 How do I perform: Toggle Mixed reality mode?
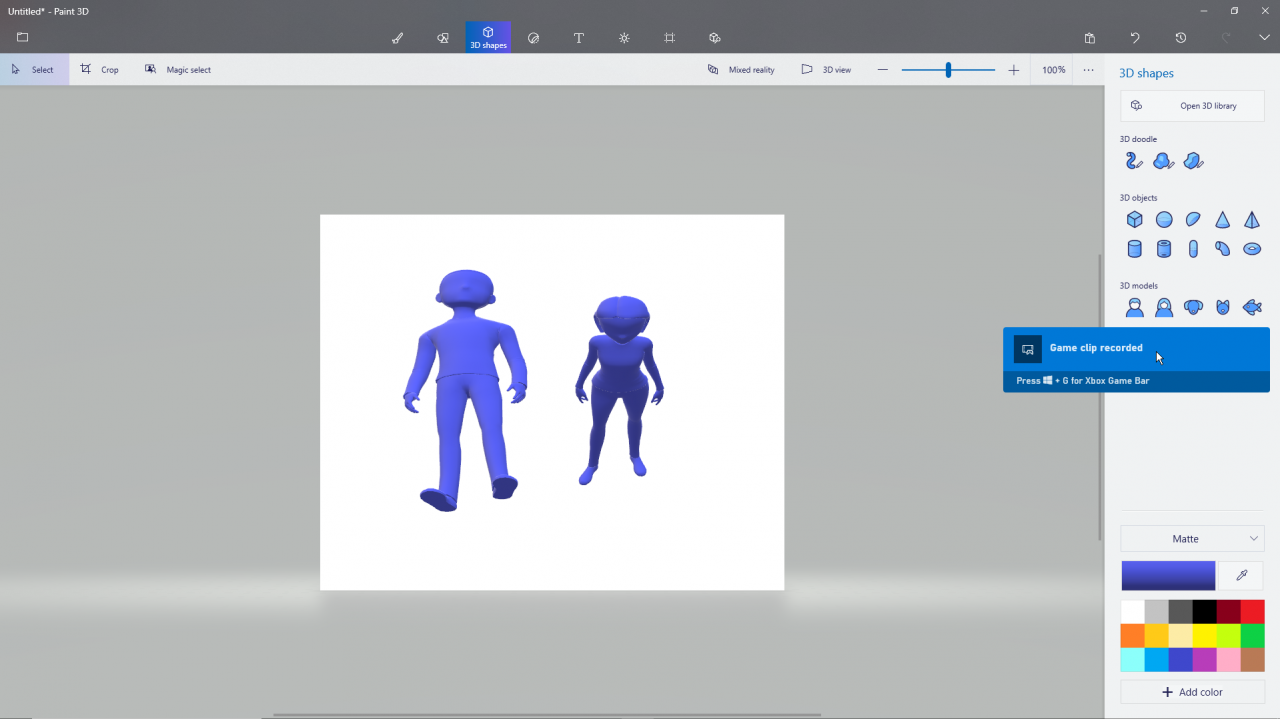click(x=741, y=70)
